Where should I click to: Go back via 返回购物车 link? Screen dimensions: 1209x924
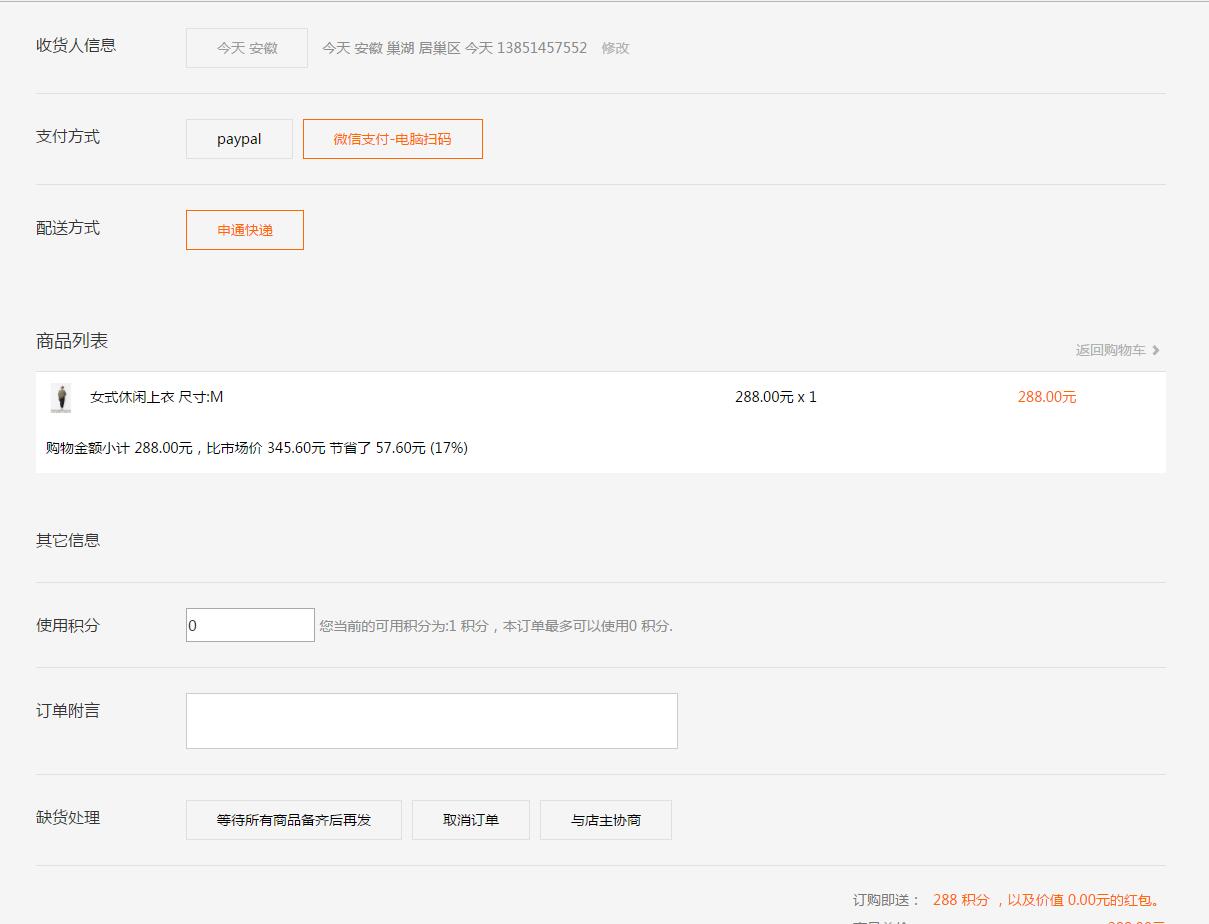[x=1110, y=350]
